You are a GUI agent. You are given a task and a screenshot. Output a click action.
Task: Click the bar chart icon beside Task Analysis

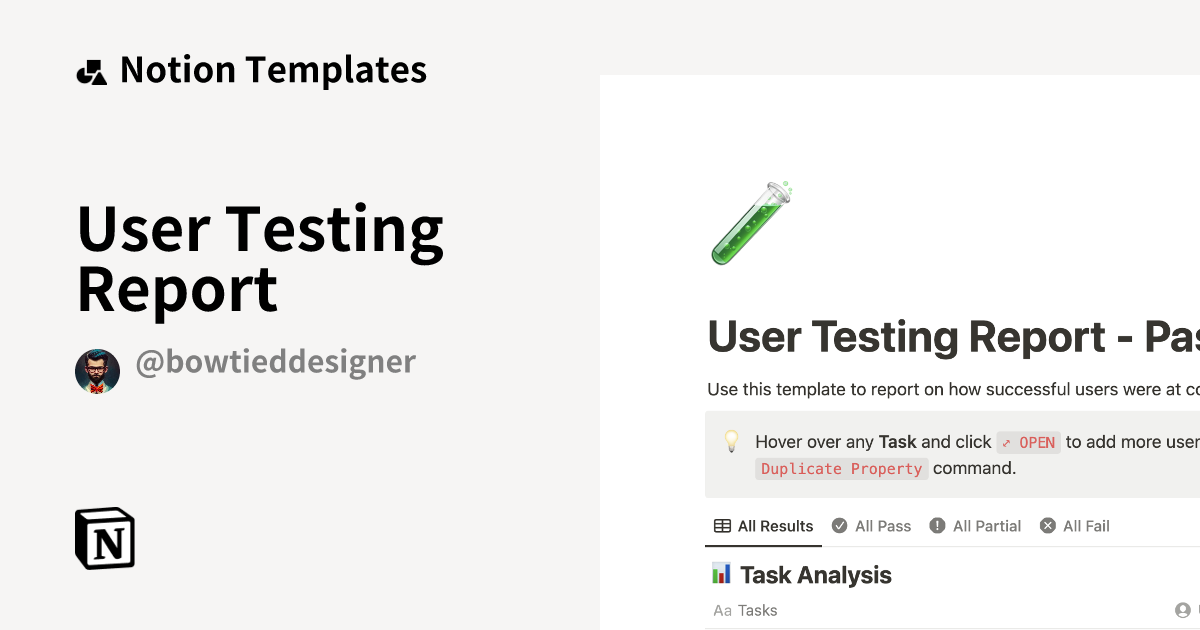pyautogui.click(x=721, y=573)
